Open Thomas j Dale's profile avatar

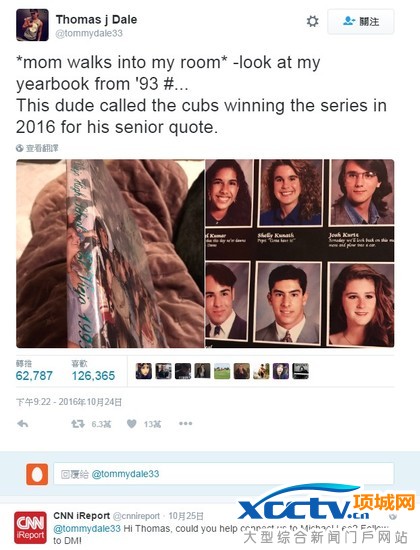(x=32, y=25)
